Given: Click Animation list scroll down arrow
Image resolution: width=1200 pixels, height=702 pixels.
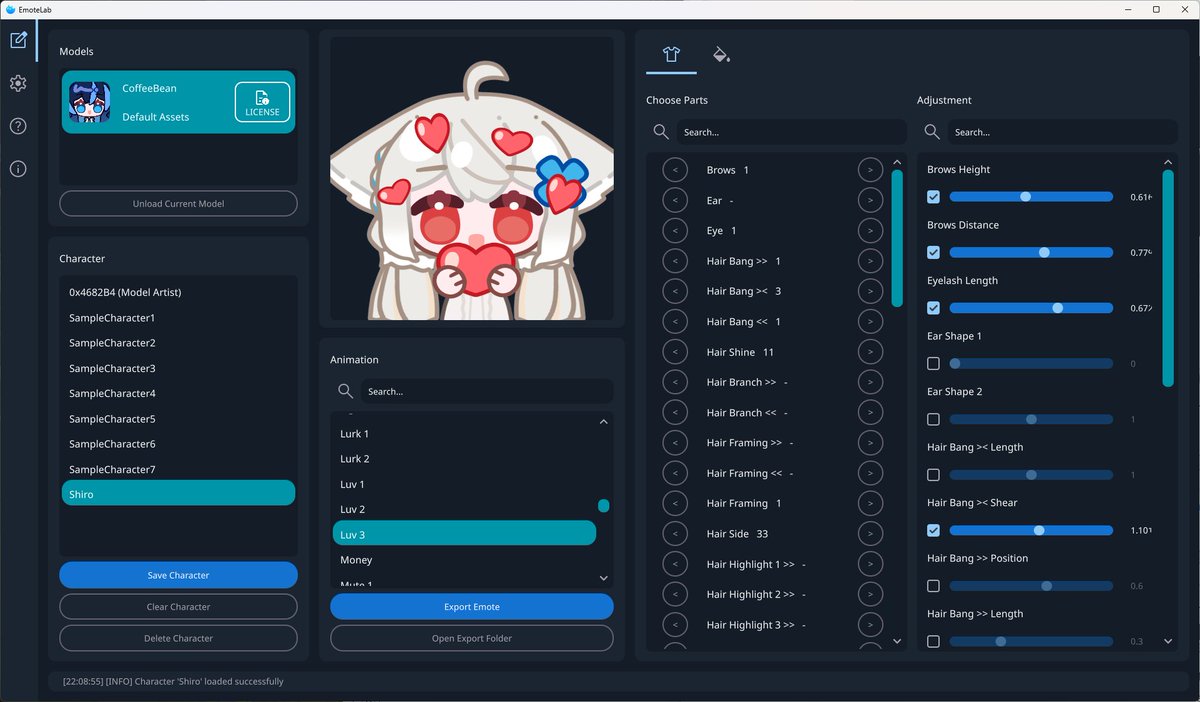Looking at the screenshot, I should 603,578.
